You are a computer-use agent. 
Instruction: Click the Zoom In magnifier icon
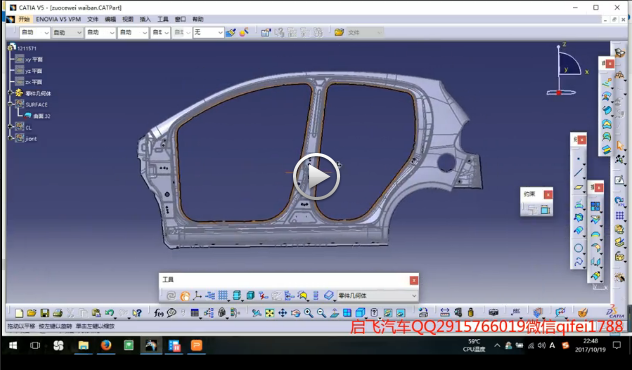pos(308,313)
